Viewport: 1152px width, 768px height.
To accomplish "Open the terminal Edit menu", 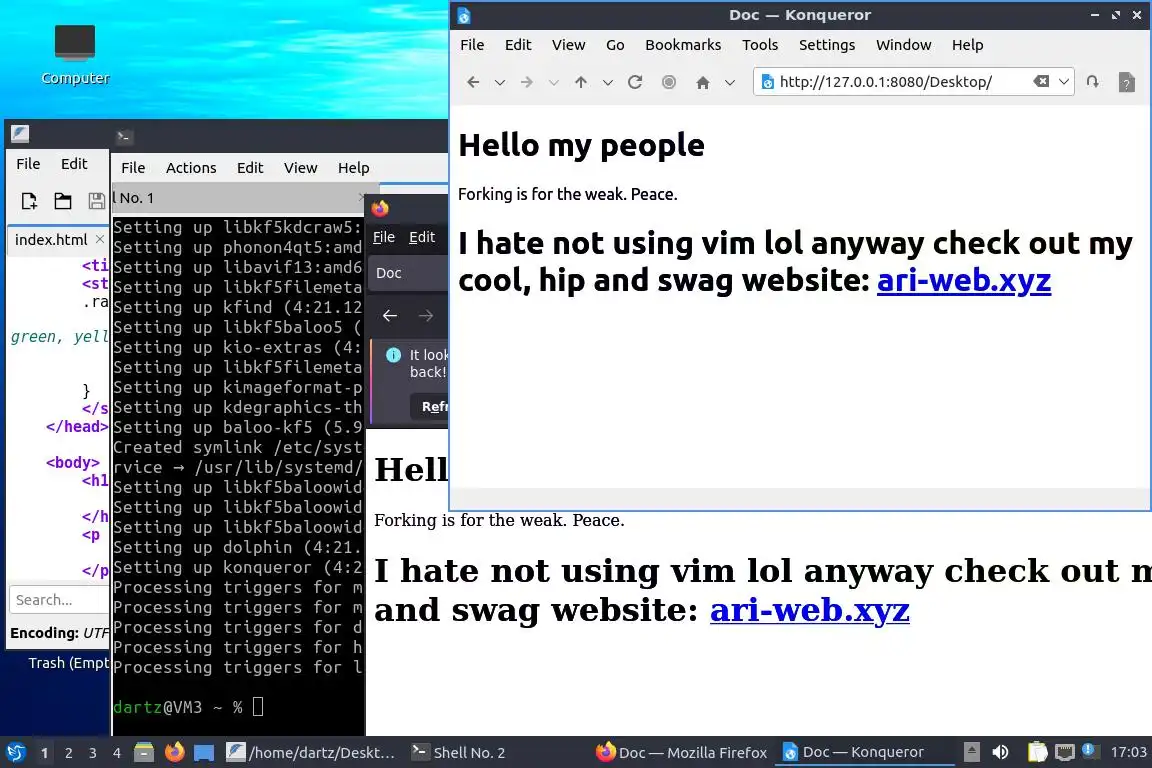I will click(250, 168).
